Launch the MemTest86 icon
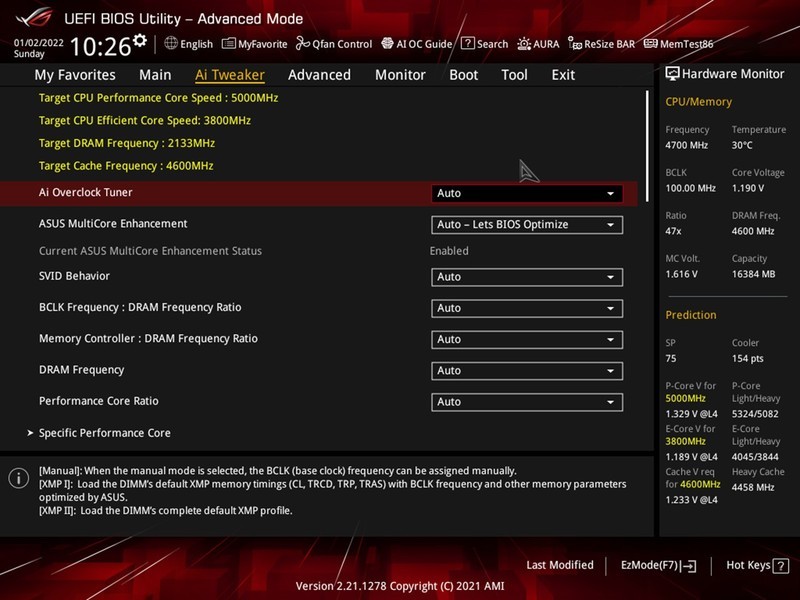The height and width of the screenshot is (600, 800). point(651,43)
